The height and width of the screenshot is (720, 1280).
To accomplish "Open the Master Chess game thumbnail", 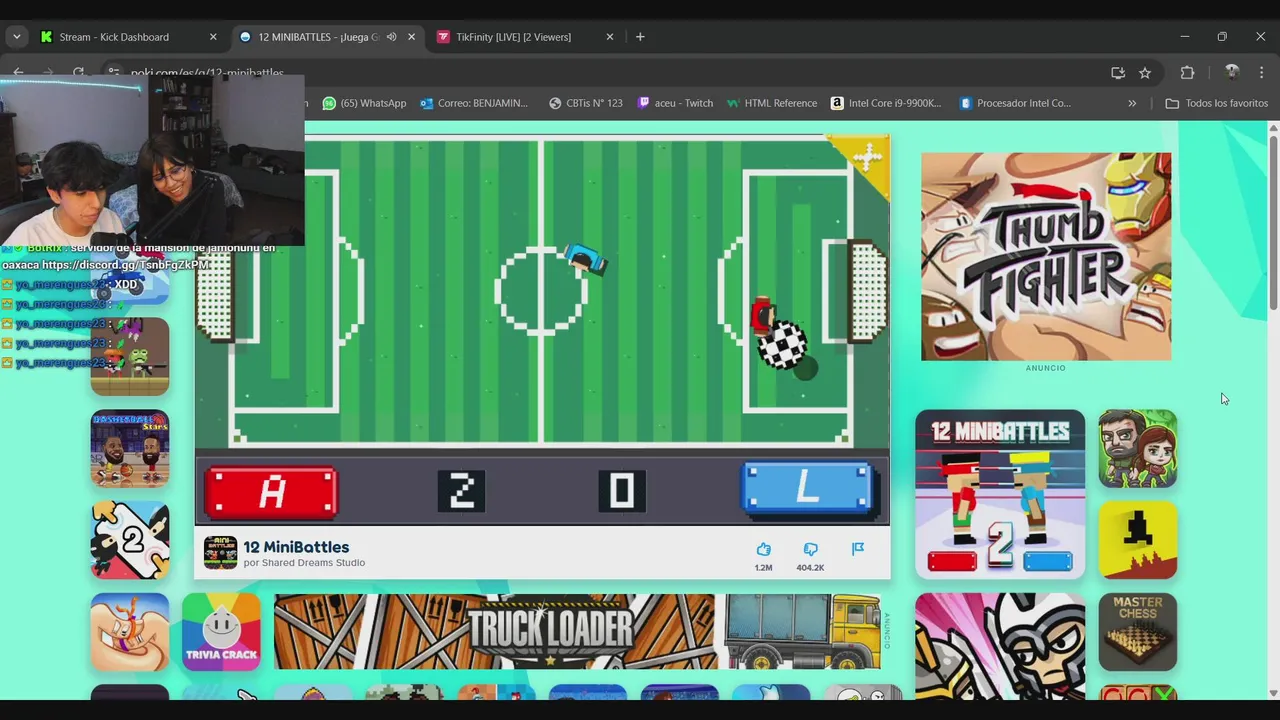I will 1138,632.
